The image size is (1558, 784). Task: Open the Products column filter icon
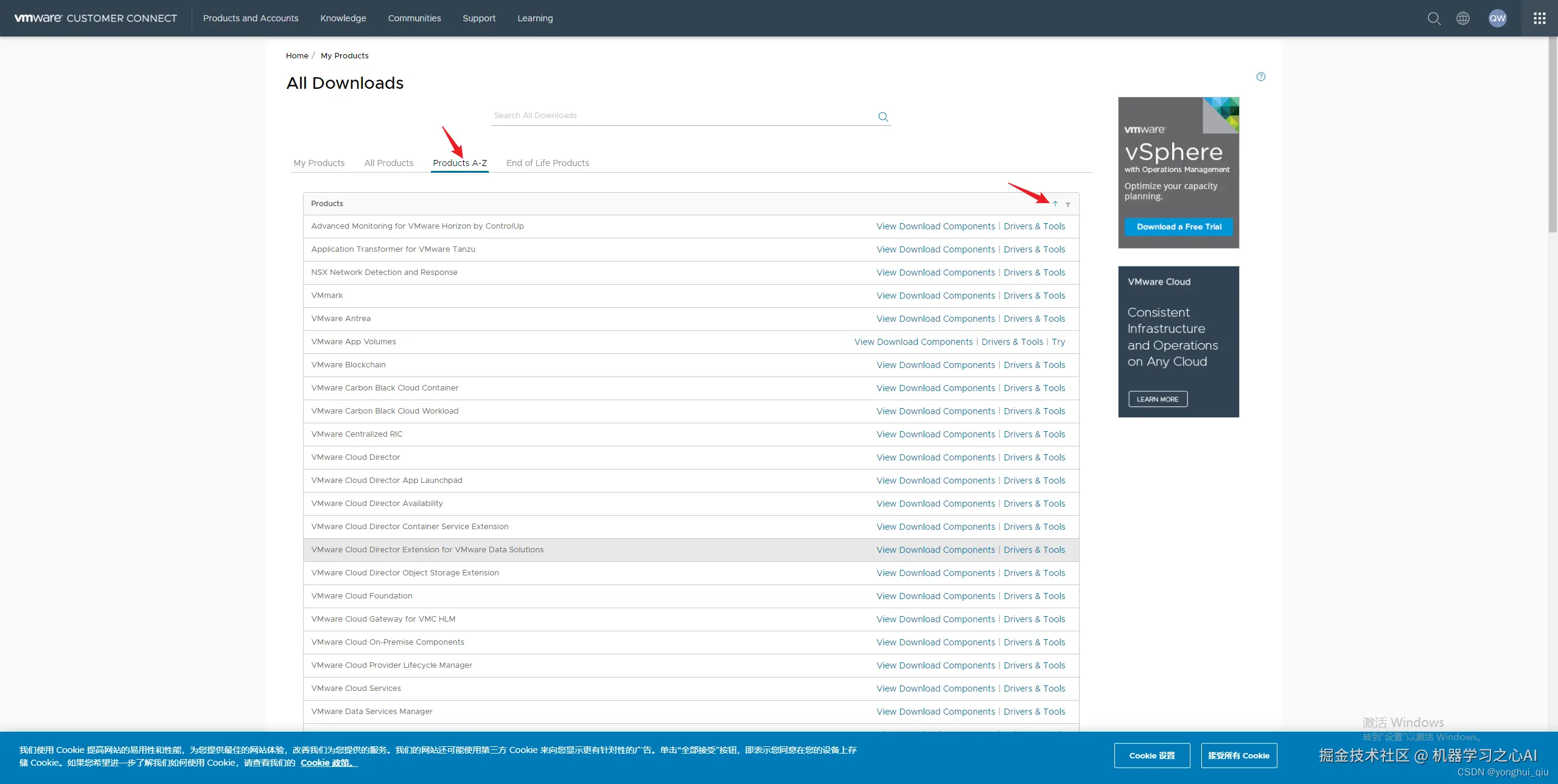coord(1068,204)
